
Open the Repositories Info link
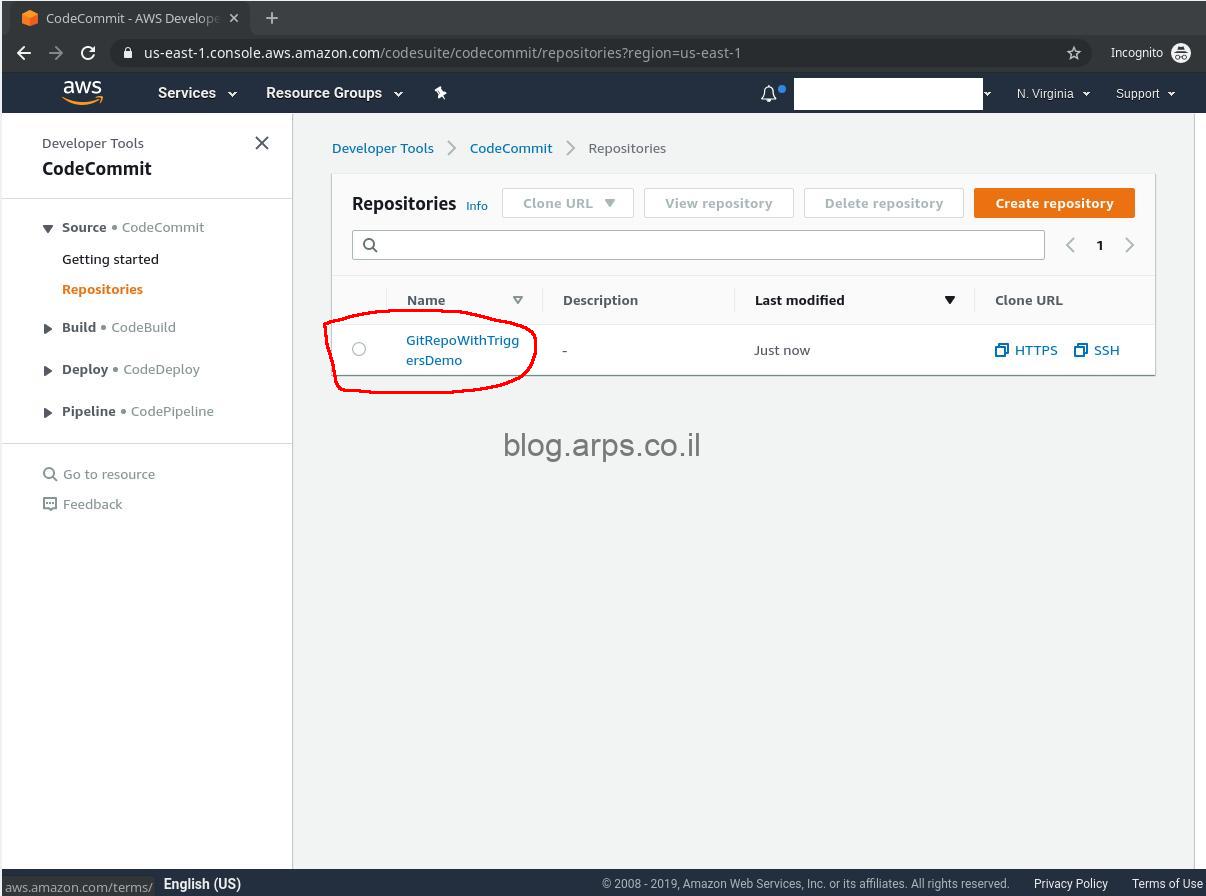[477, 206]
